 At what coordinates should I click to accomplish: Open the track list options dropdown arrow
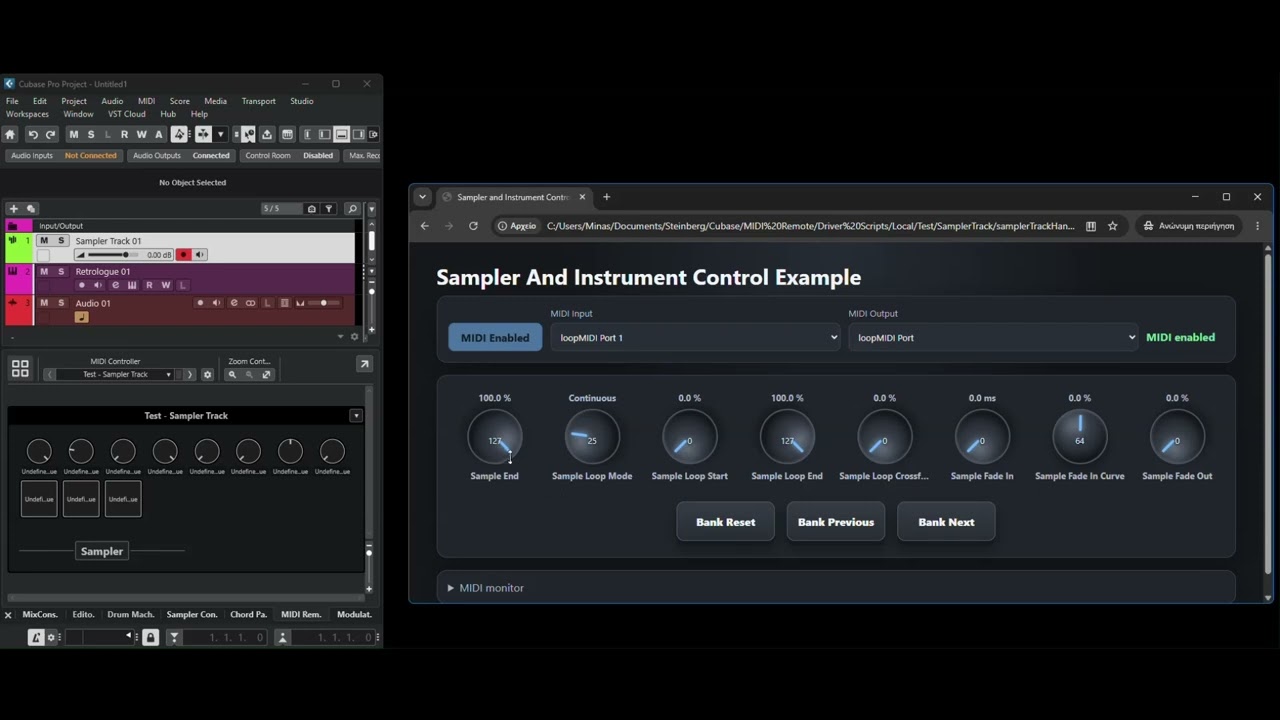click(371, 209)
